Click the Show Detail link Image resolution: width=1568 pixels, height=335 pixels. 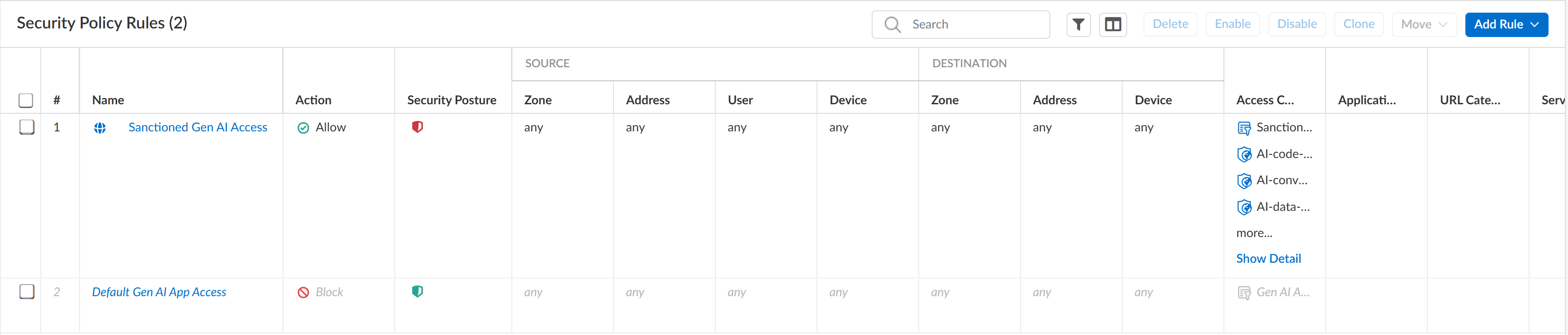click(1268, 258)
